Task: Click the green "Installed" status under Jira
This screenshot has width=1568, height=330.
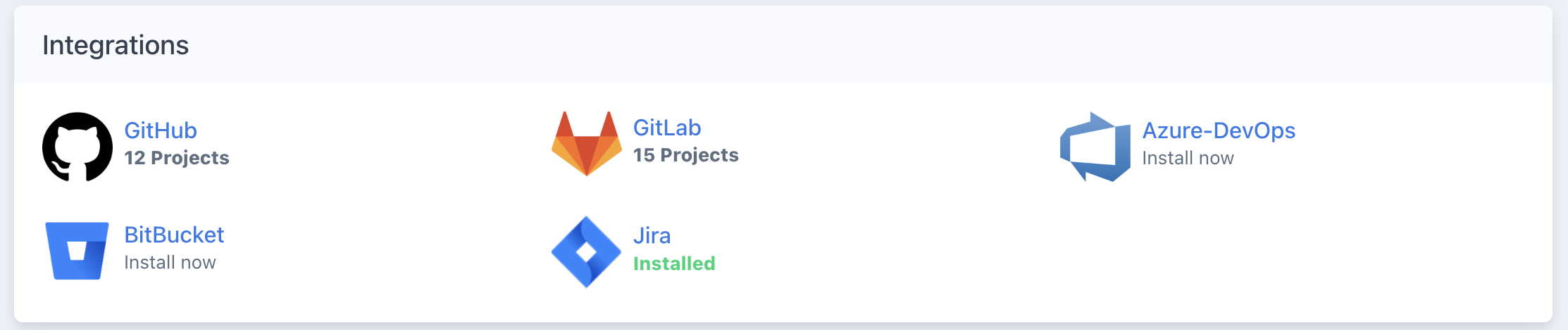Action: [674, 264]
